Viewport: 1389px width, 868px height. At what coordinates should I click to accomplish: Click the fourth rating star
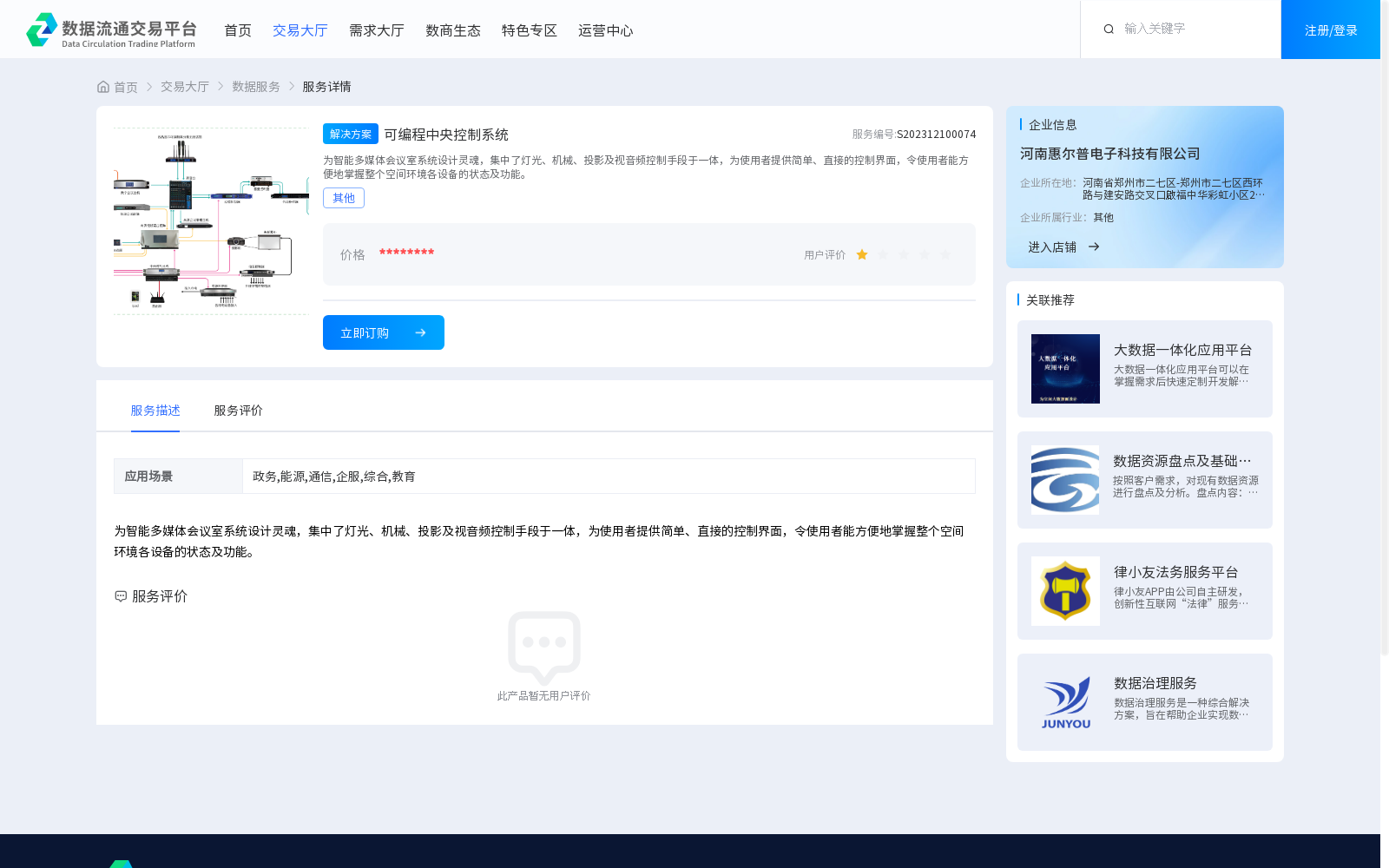pos(925,254)
